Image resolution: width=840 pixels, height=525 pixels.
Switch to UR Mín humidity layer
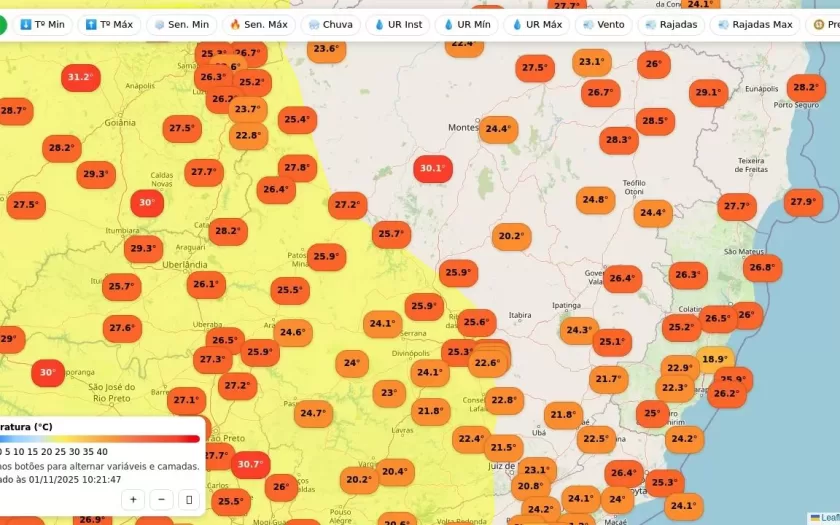tap(466, 24)
